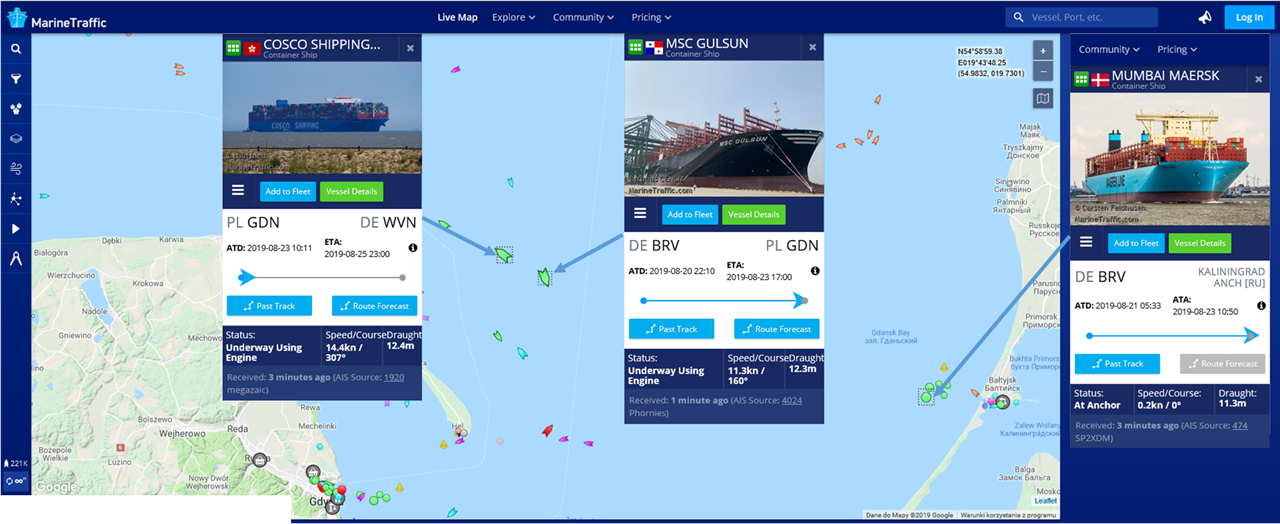The width and height of the screenshot is (1280, 524).
Task: Open hamburger menu in COSCO SHIPPING panel
Action: [238, 190]
